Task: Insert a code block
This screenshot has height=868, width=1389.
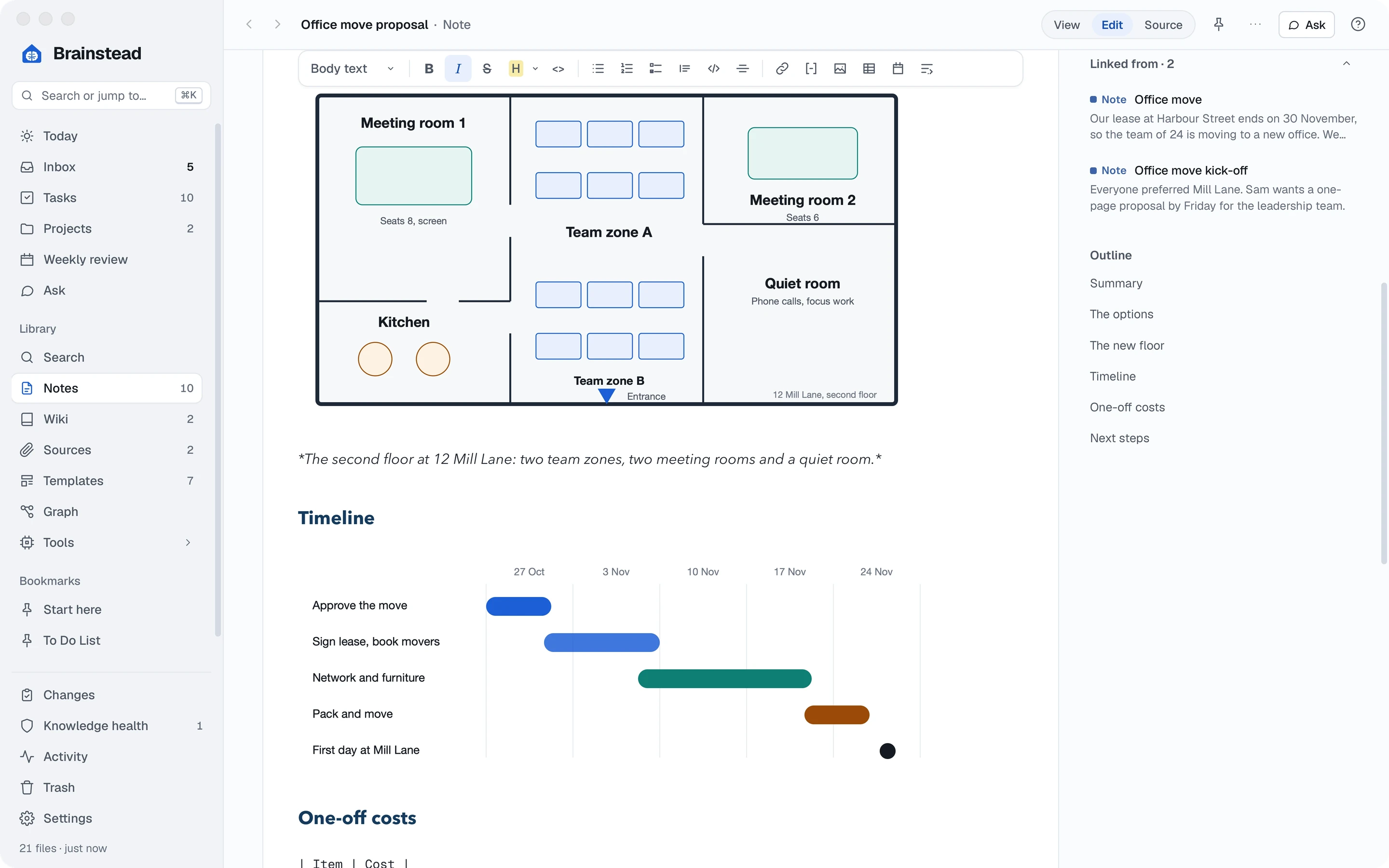Action: [x=713, y=69]
